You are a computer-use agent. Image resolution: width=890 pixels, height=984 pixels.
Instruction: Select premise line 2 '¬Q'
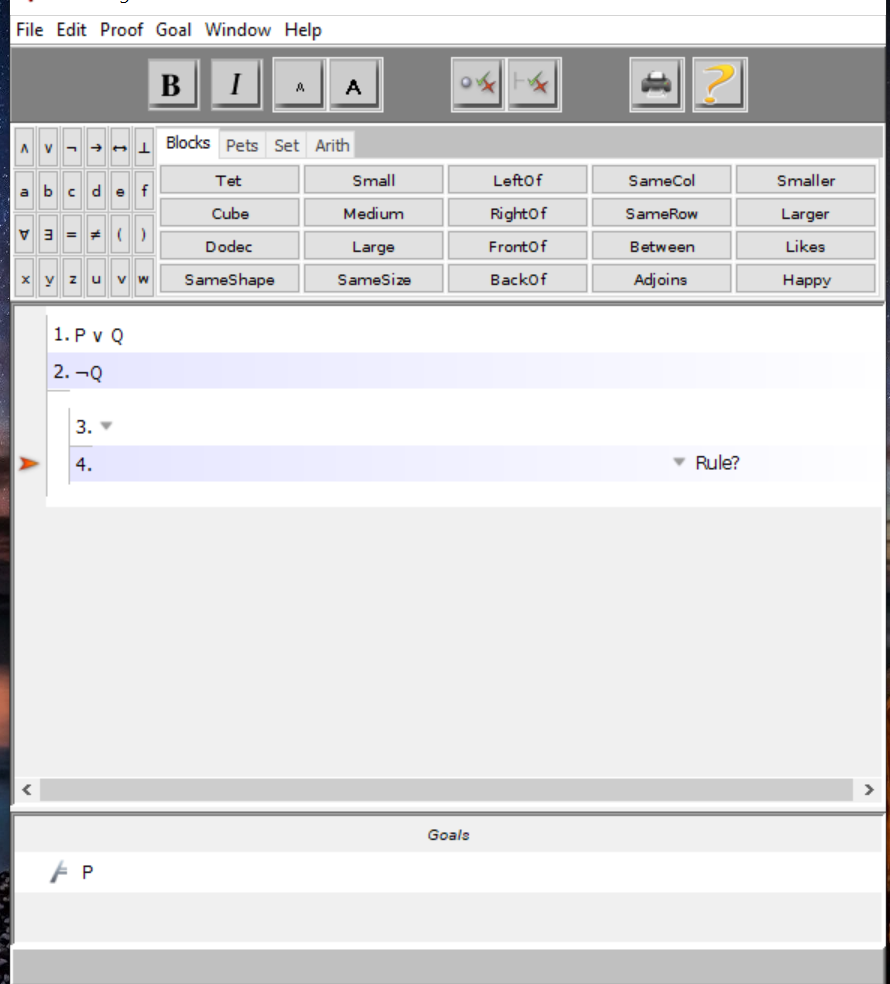[x=464, y=372]
